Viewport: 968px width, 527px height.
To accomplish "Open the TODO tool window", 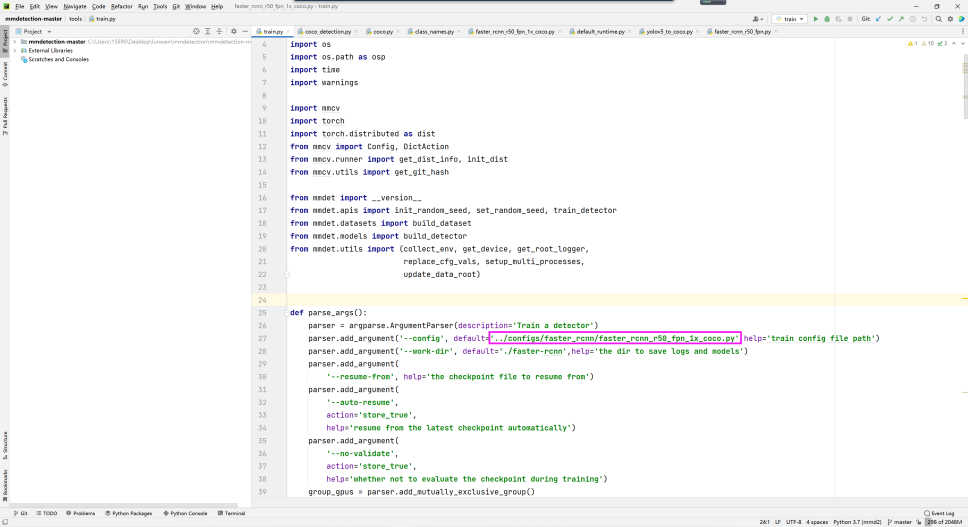I will click(46, 513).
